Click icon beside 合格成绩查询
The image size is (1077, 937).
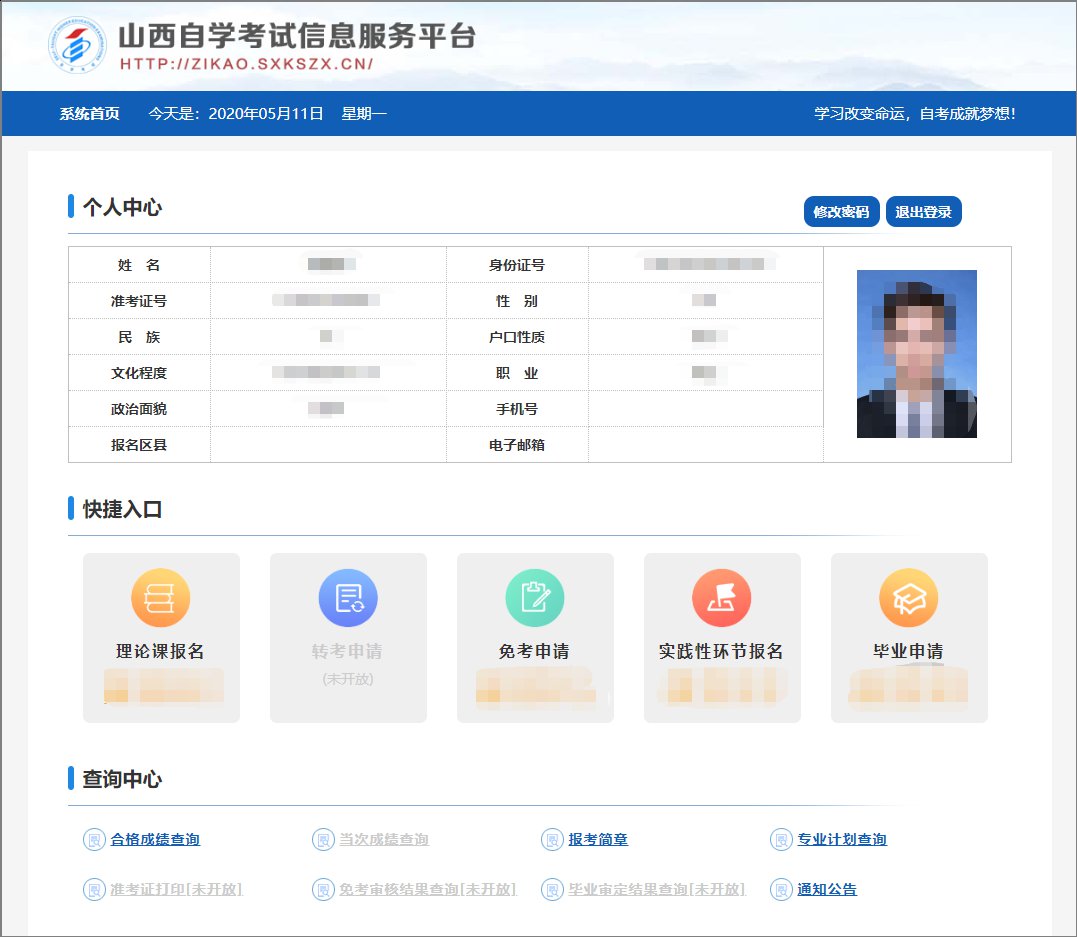(93, 839)
